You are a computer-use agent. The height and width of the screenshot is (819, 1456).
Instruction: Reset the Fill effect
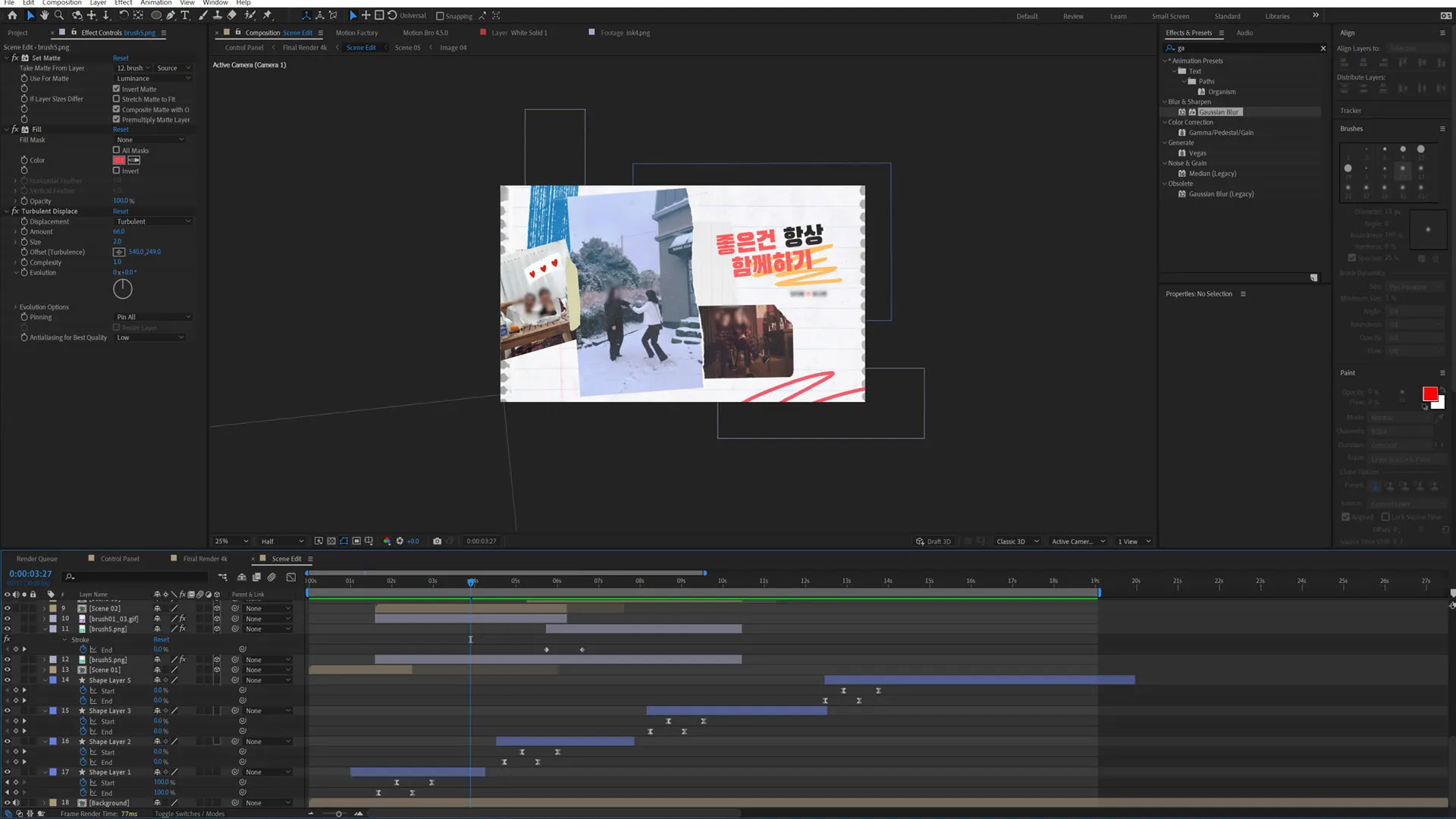pyautogui.click(x=121, y=130)
